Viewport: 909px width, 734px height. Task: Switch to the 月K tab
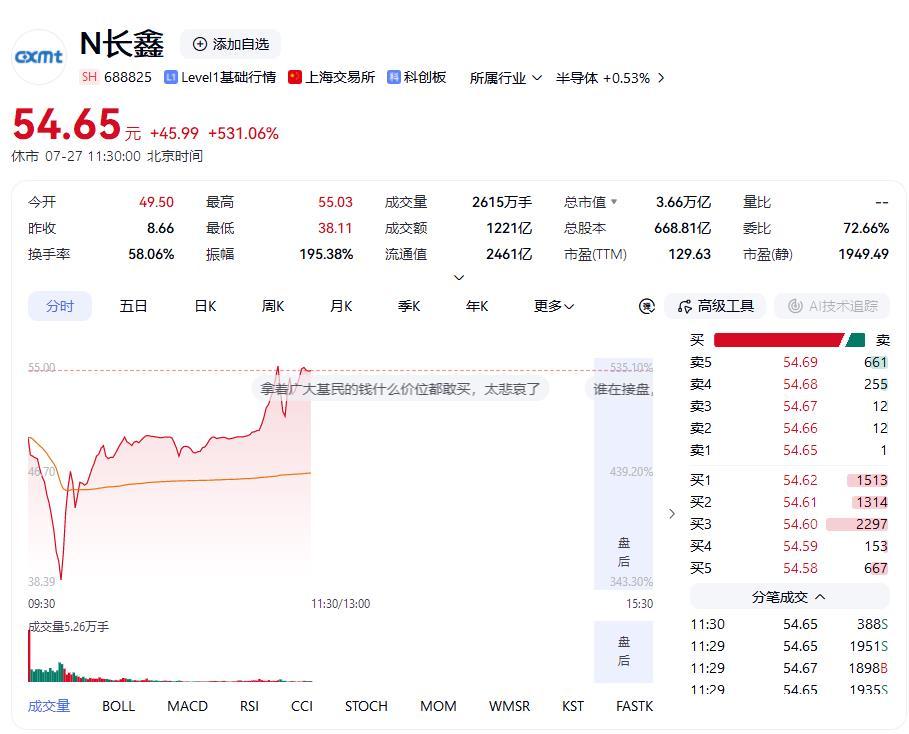(x=341, y=306)
